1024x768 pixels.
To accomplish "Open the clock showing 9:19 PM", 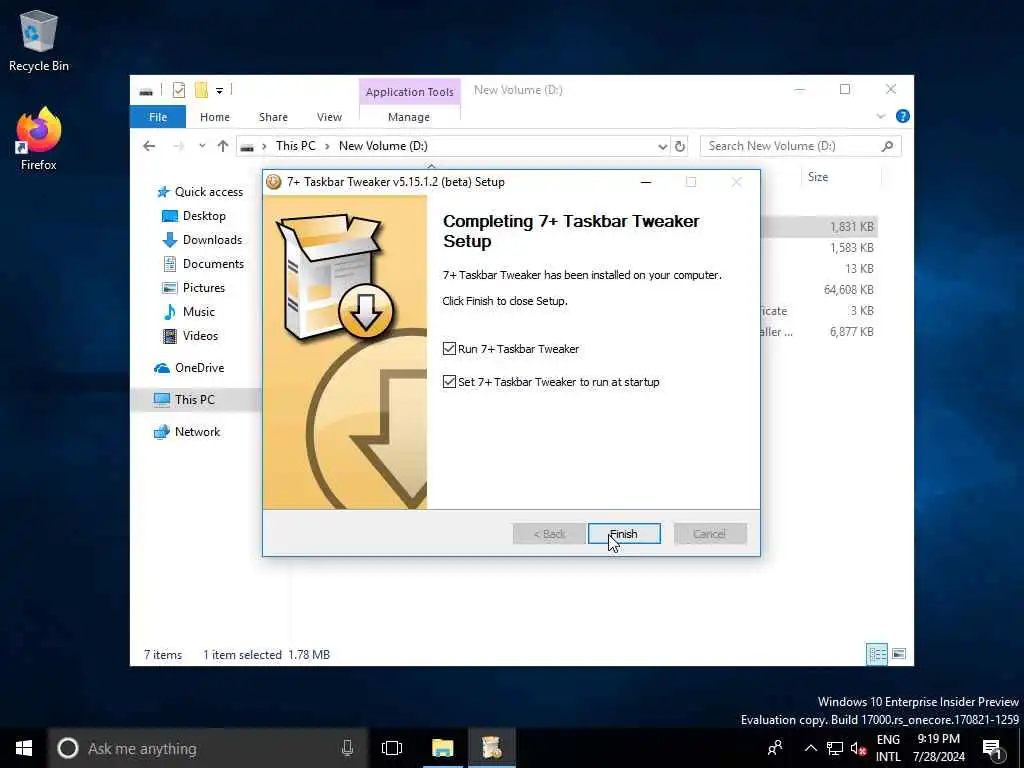I will (938, 748).
